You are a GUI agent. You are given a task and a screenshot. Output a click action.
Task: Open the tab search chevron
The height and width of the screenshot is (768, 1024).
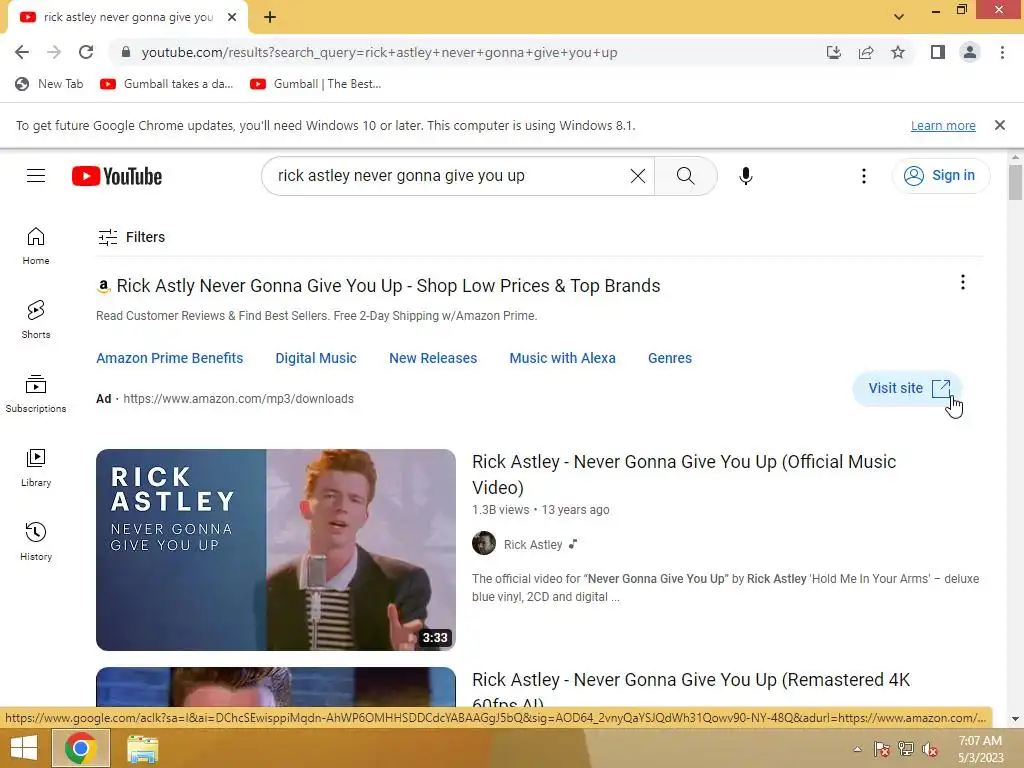[x=899, y=17]
